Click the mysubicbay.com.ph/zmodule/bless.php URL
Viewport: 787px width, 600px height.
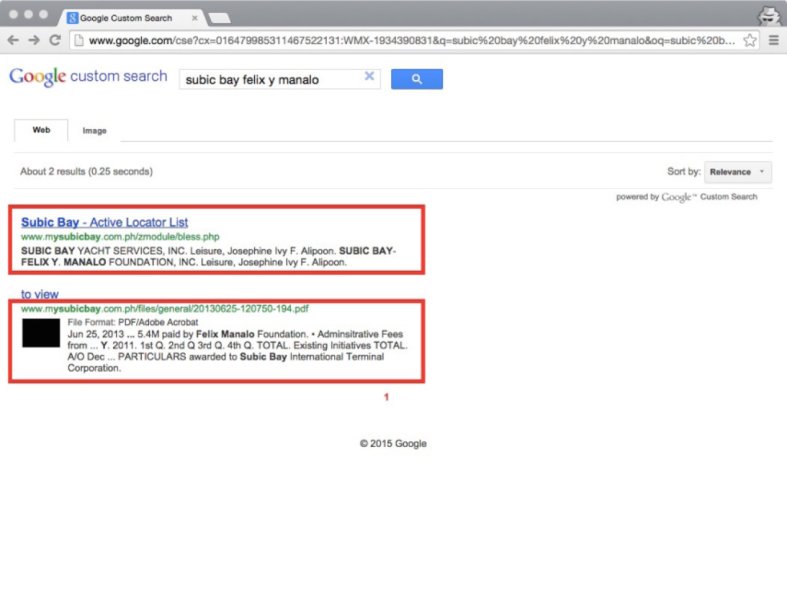pos(120,236)
